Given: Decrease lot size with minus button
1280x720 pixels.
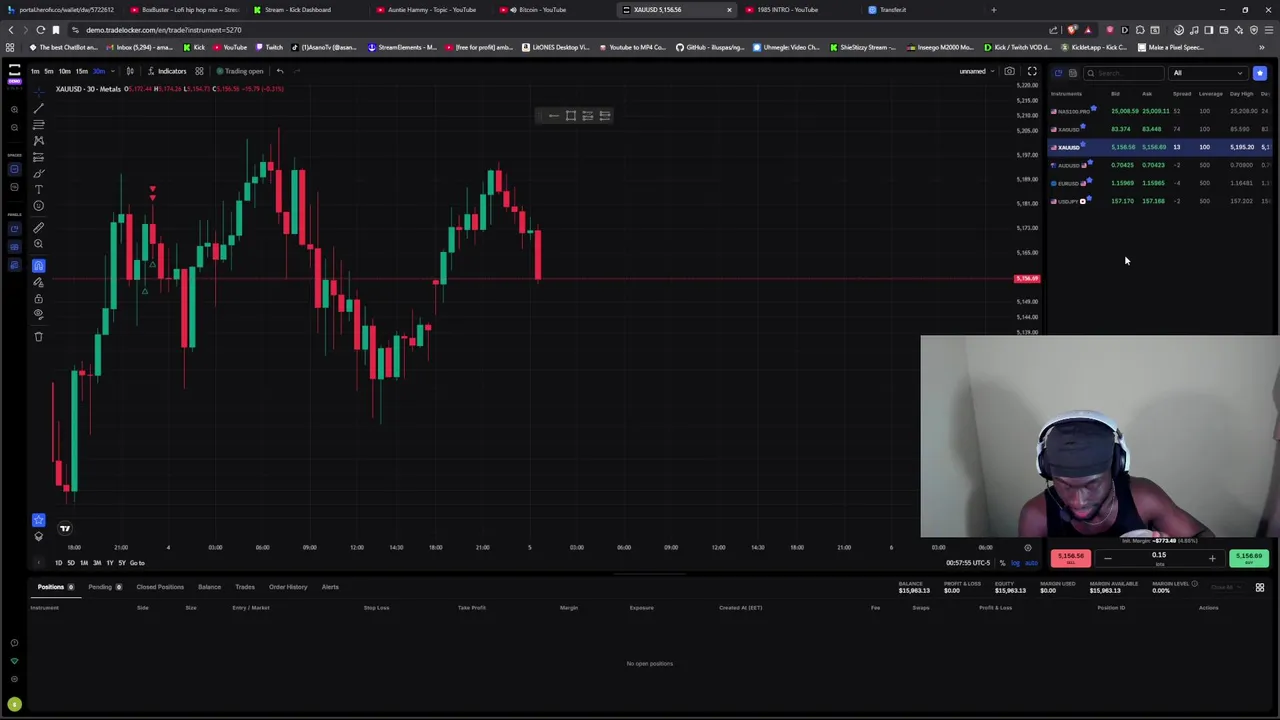Looking at the screenshot, I should click(1107, 558).
